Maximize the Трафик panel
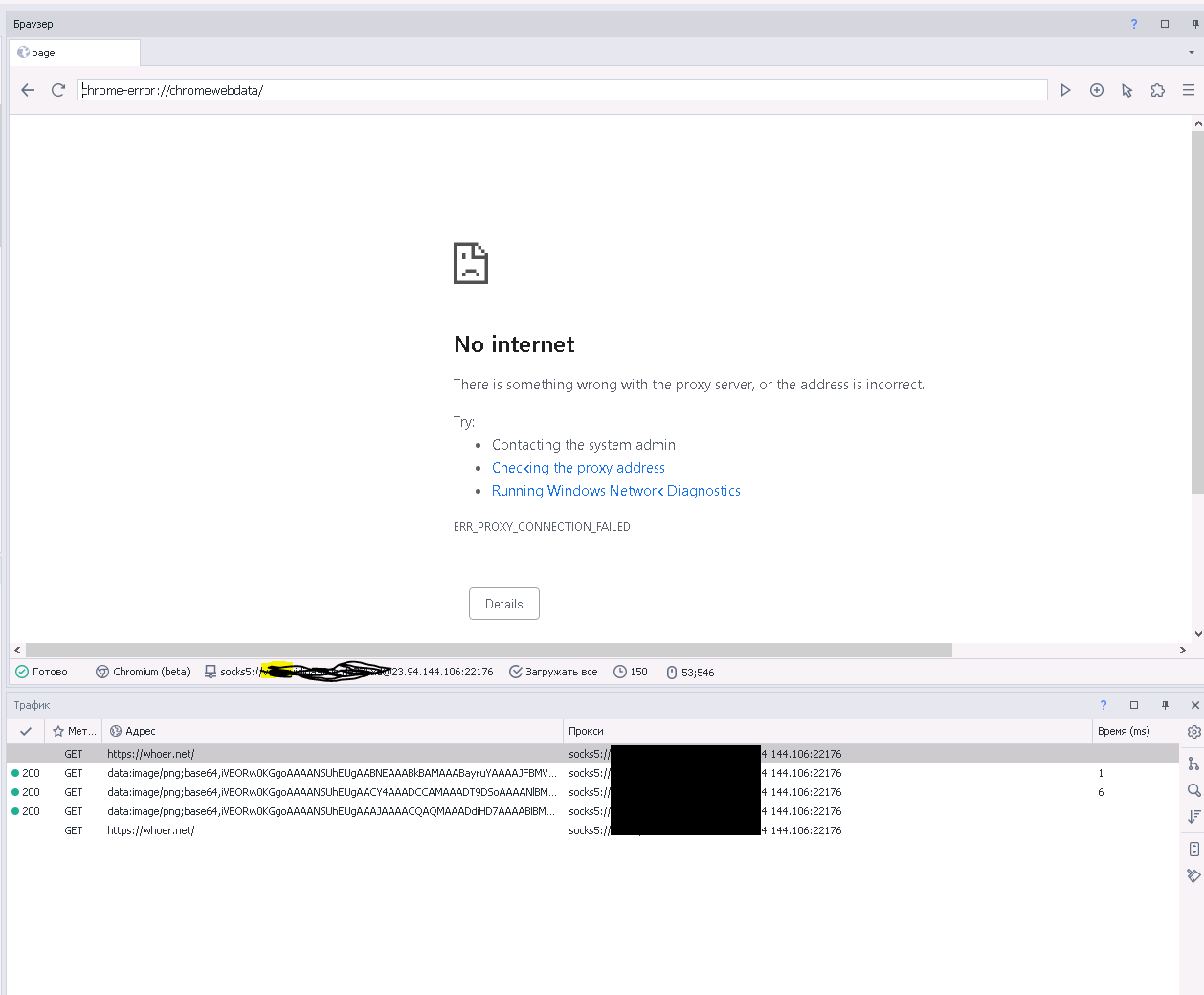This screenshot has height=995, width=1204. tap(1134, 705)
